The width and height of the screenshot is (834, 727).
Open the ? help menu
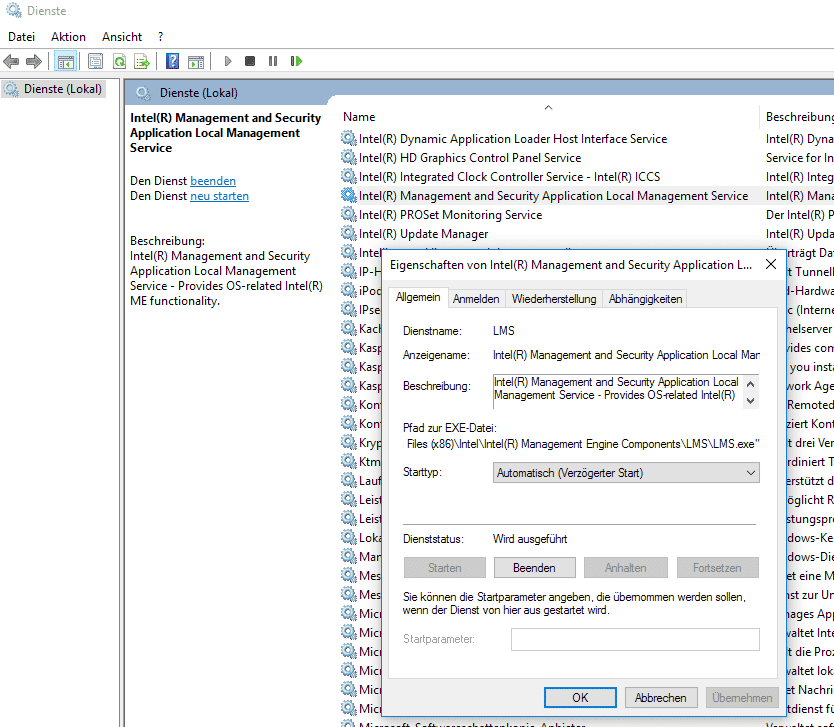point(161,37)
